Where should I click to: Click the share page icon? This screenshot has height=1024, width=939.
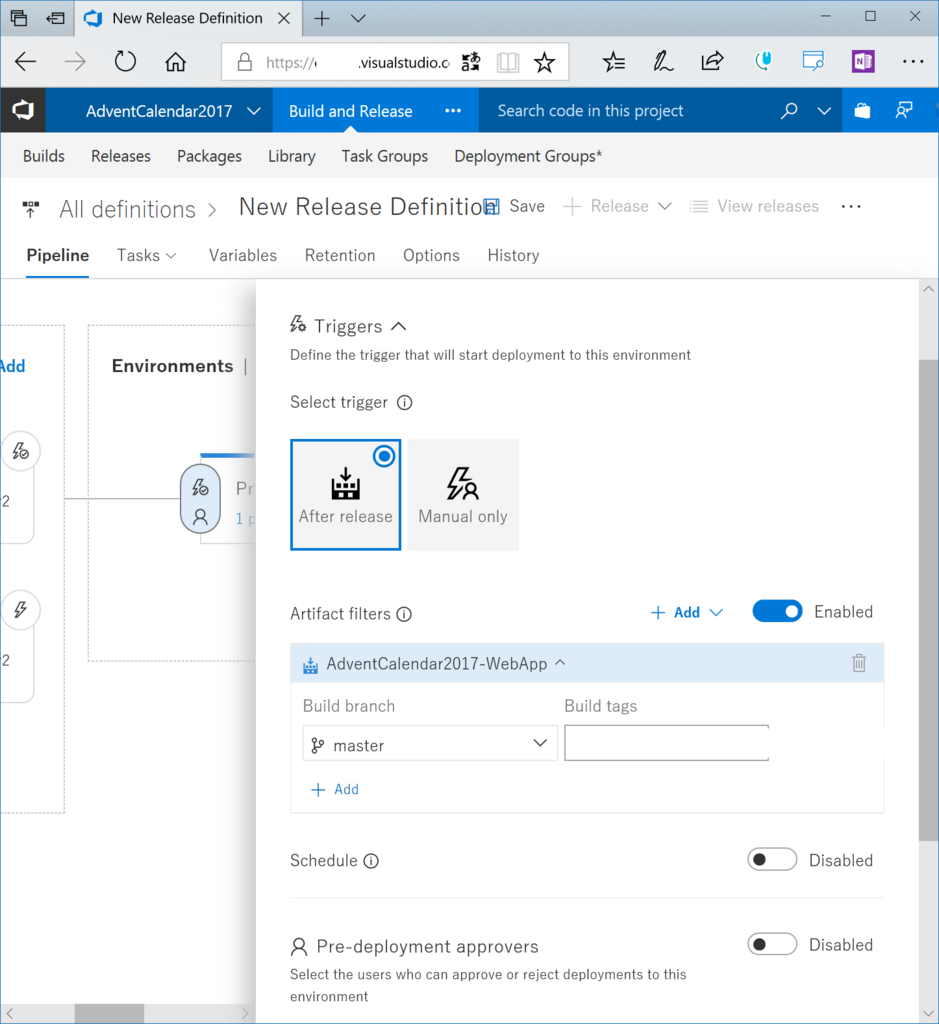click(x=712, y=61)
